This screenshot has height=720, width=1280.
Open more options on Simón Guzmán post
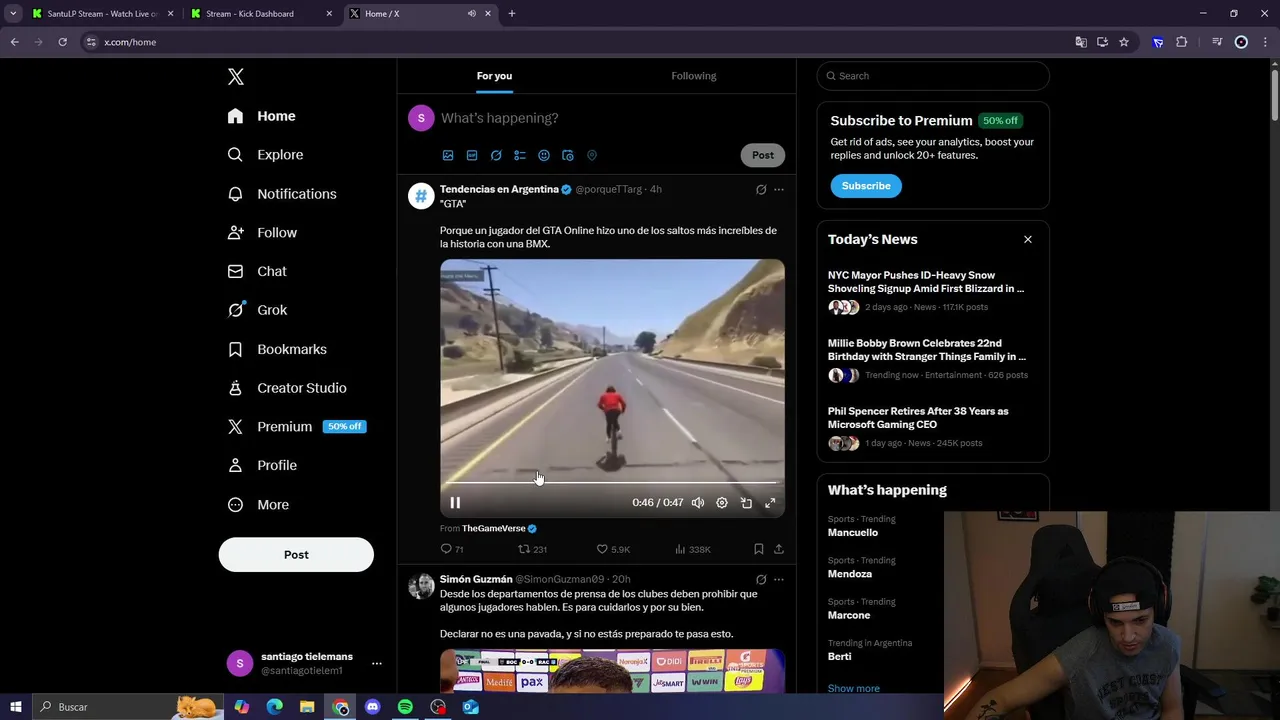pyautogui.click(x=779, y=579)
